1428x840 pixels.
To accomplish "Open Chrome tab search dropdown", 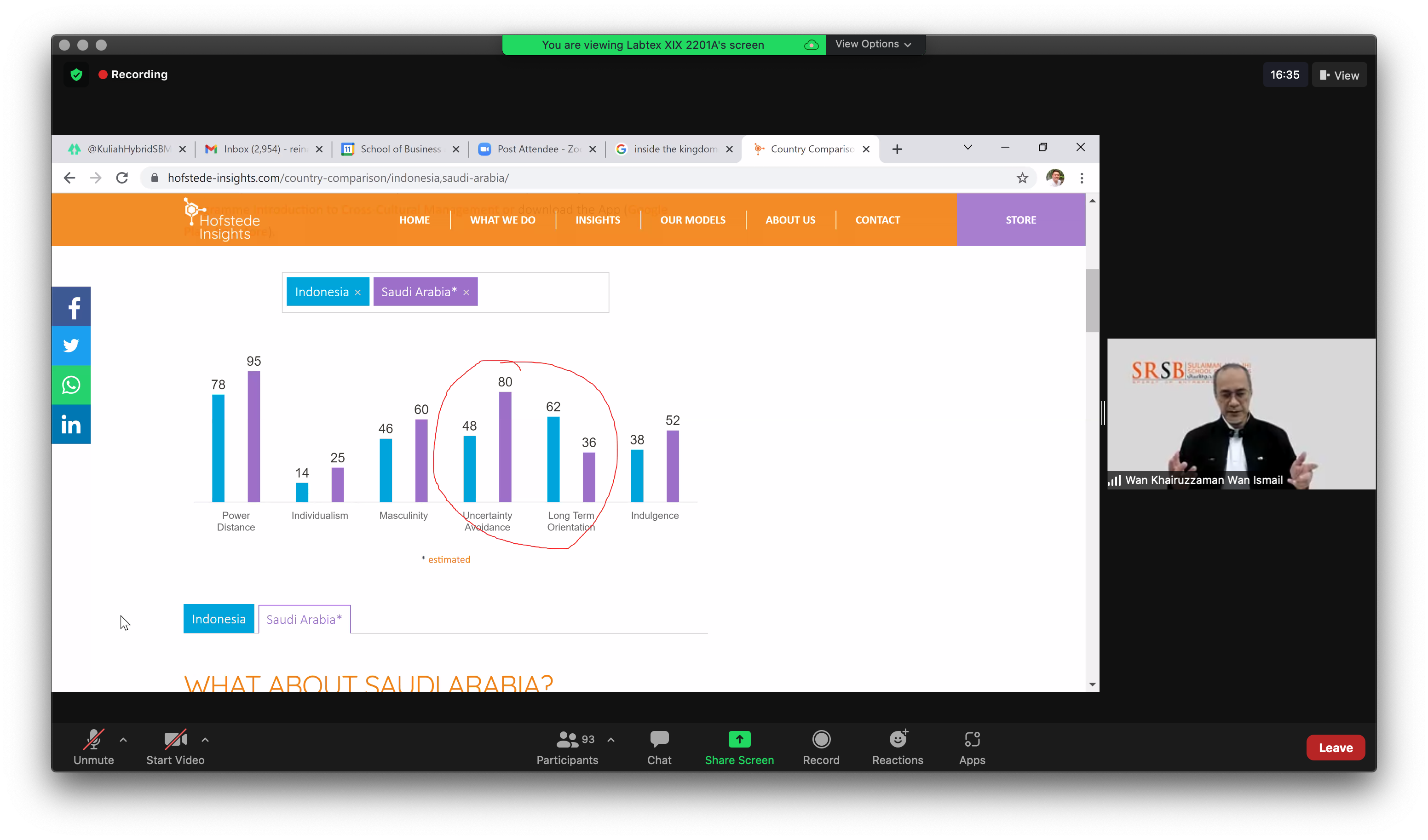I will [968, 147].
